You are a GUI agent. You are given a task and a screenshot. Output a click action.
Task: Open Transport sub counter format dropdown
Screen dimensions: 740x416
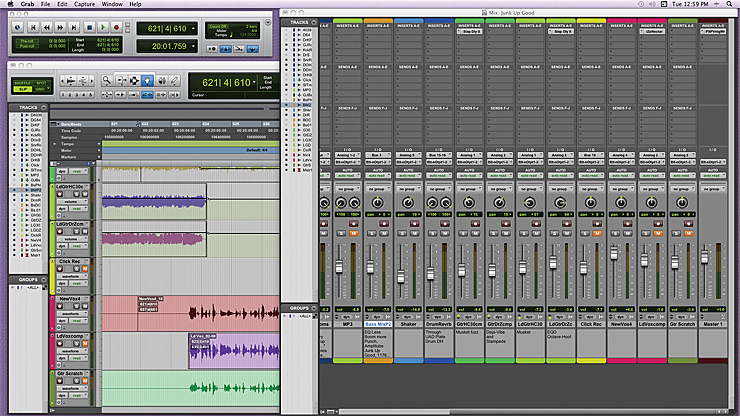click(193, 46)
